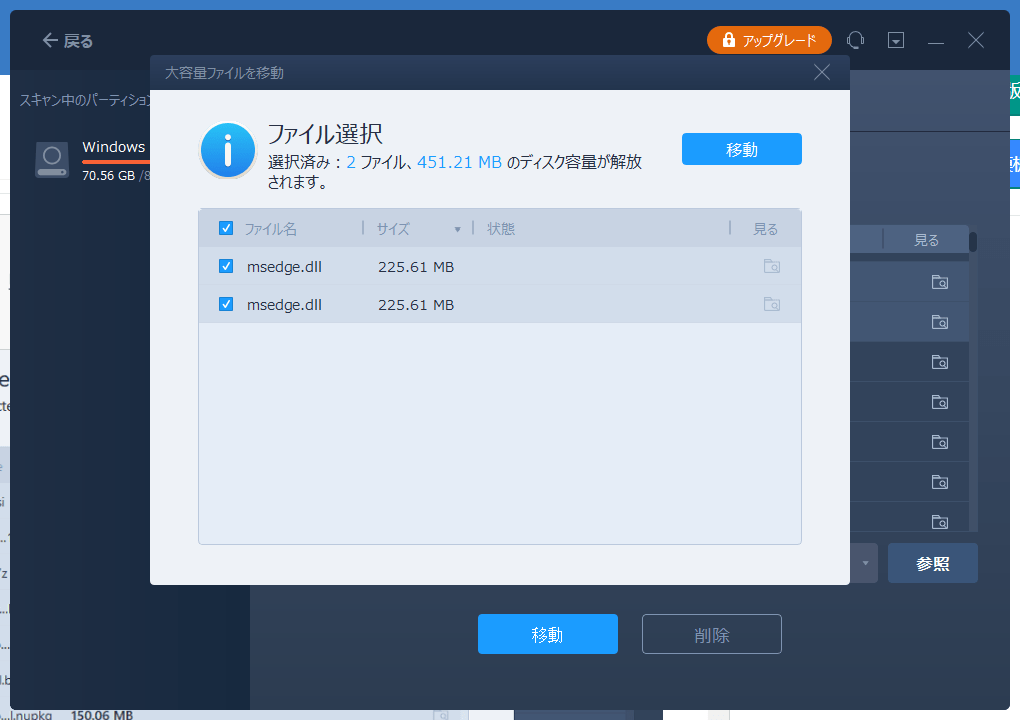Click the lock icon on アップグレード
The height and width of the screenshot is (720, 1020).
click(x=727, y=40)
